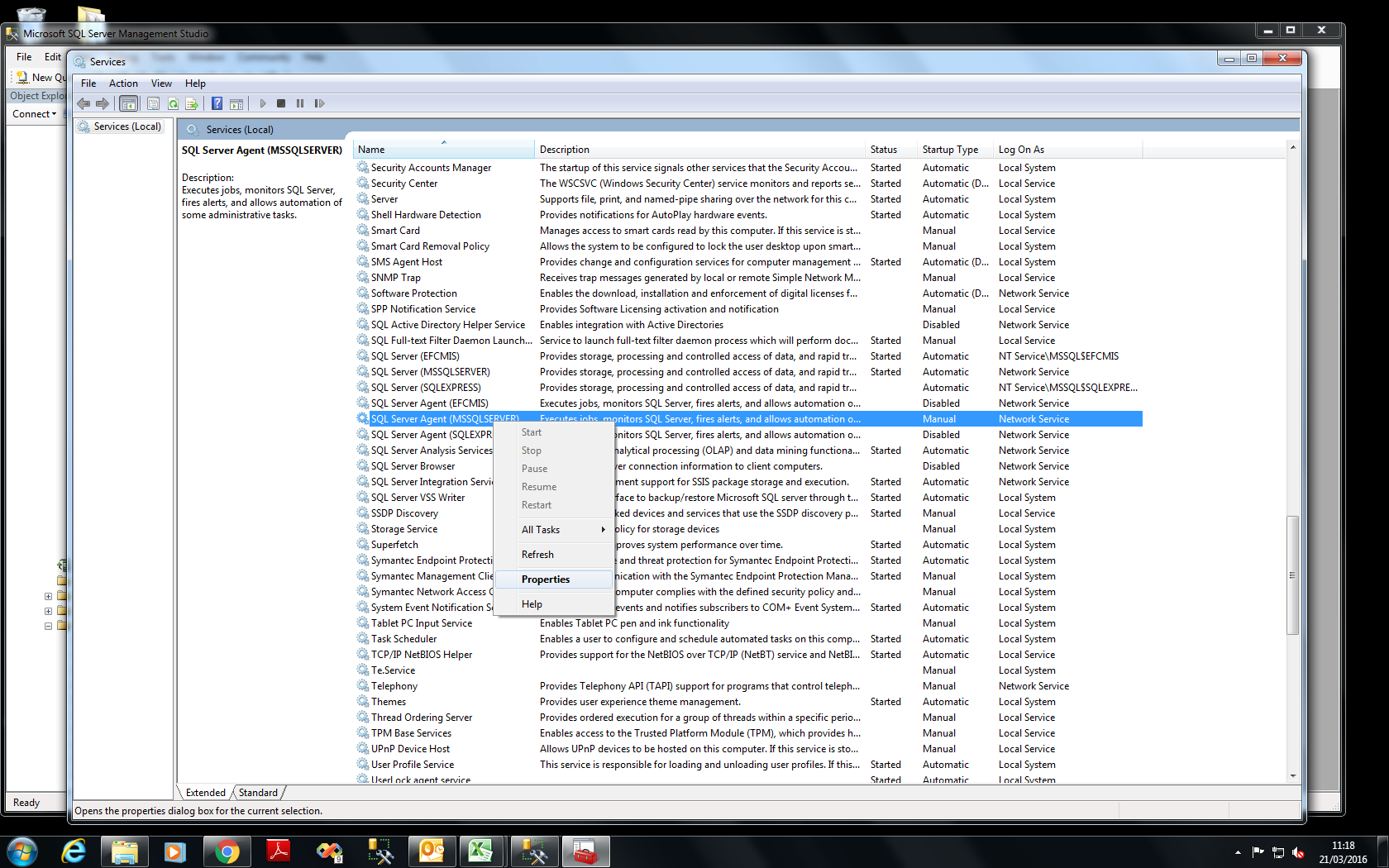Sort by the Log On As column header

pos(1068,150)
